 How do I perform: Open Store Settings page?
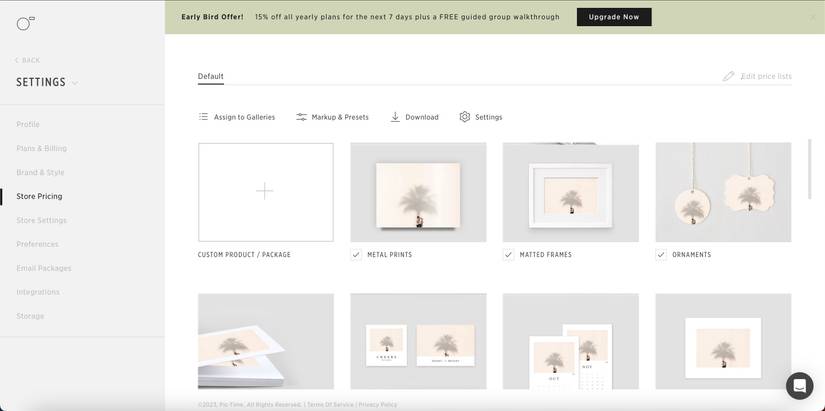42,220
